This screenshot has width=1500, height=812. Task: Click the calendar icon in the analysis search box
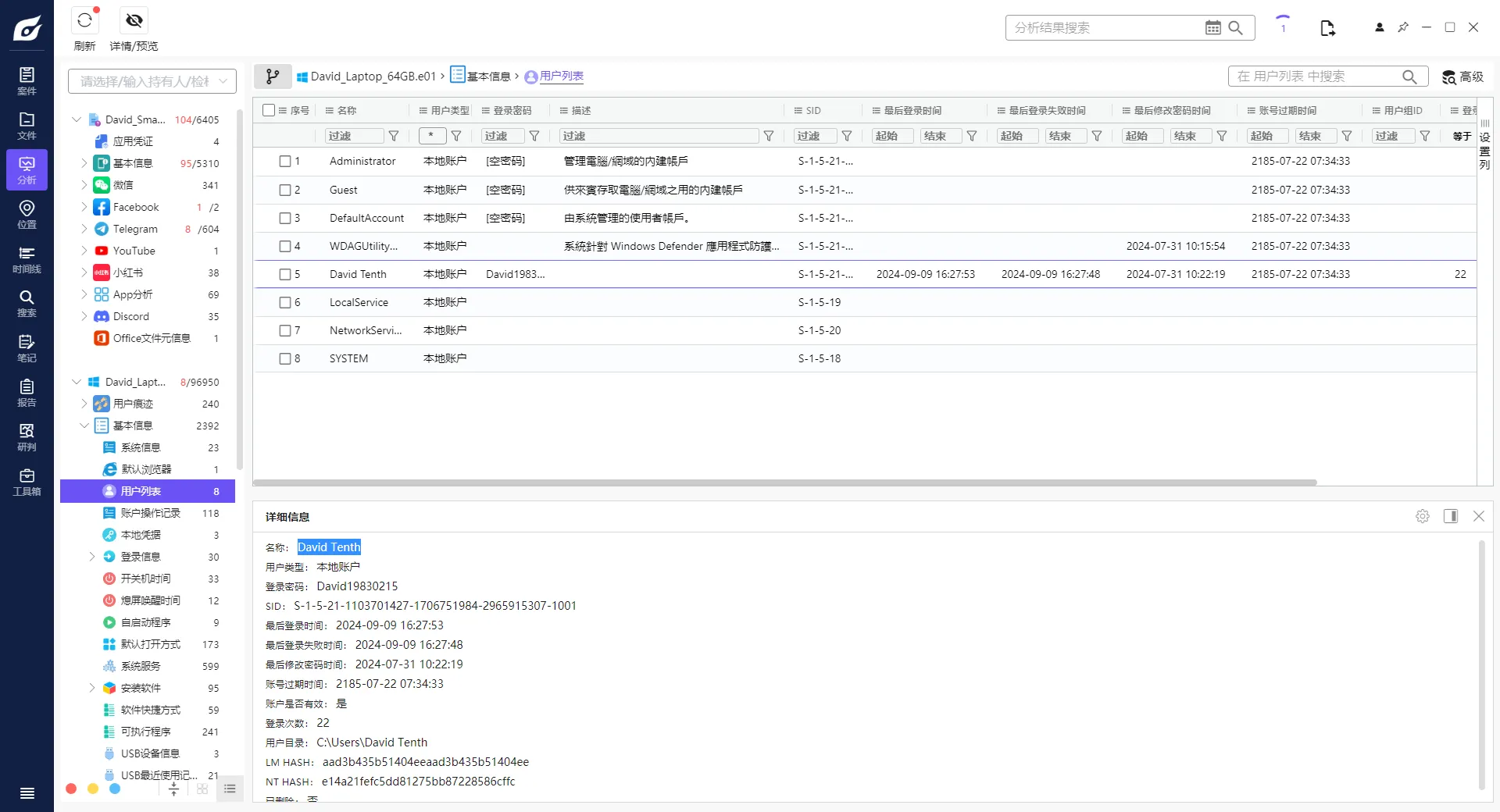point(1212,28)
